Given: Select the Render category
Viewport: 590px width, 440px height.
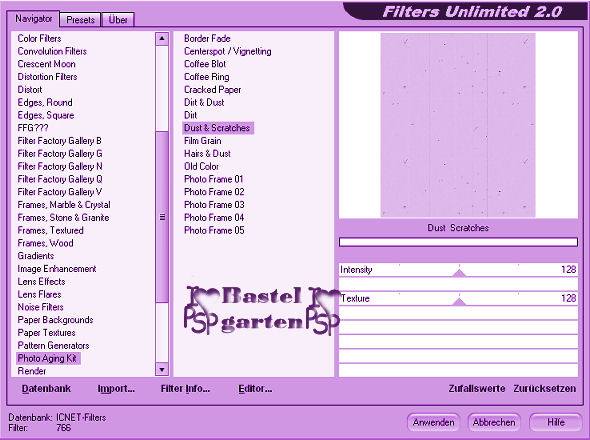Looking at the screenshot, I should point(32,371).
